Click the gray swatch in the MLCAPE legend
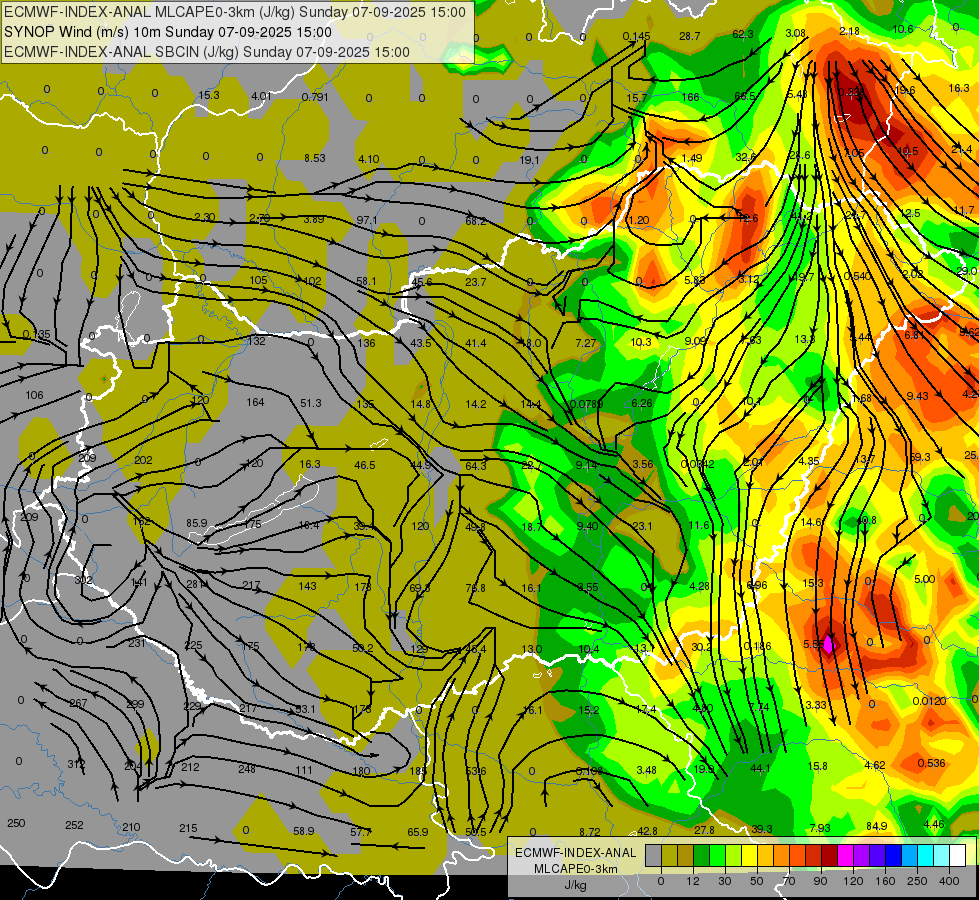This screenshot has height=900, width=979. coord(653,856)
